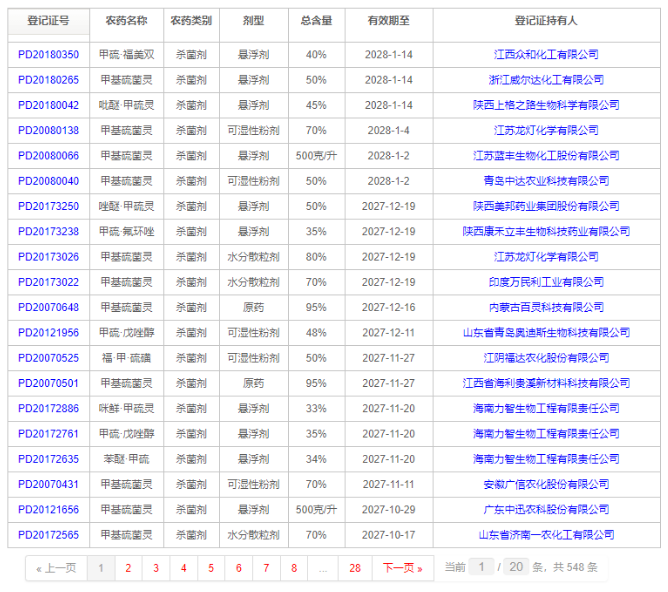Open holder link 浙江威尔达化工有限公司
668x592 pixels.
pyautogui.click(x=546, y=80)
